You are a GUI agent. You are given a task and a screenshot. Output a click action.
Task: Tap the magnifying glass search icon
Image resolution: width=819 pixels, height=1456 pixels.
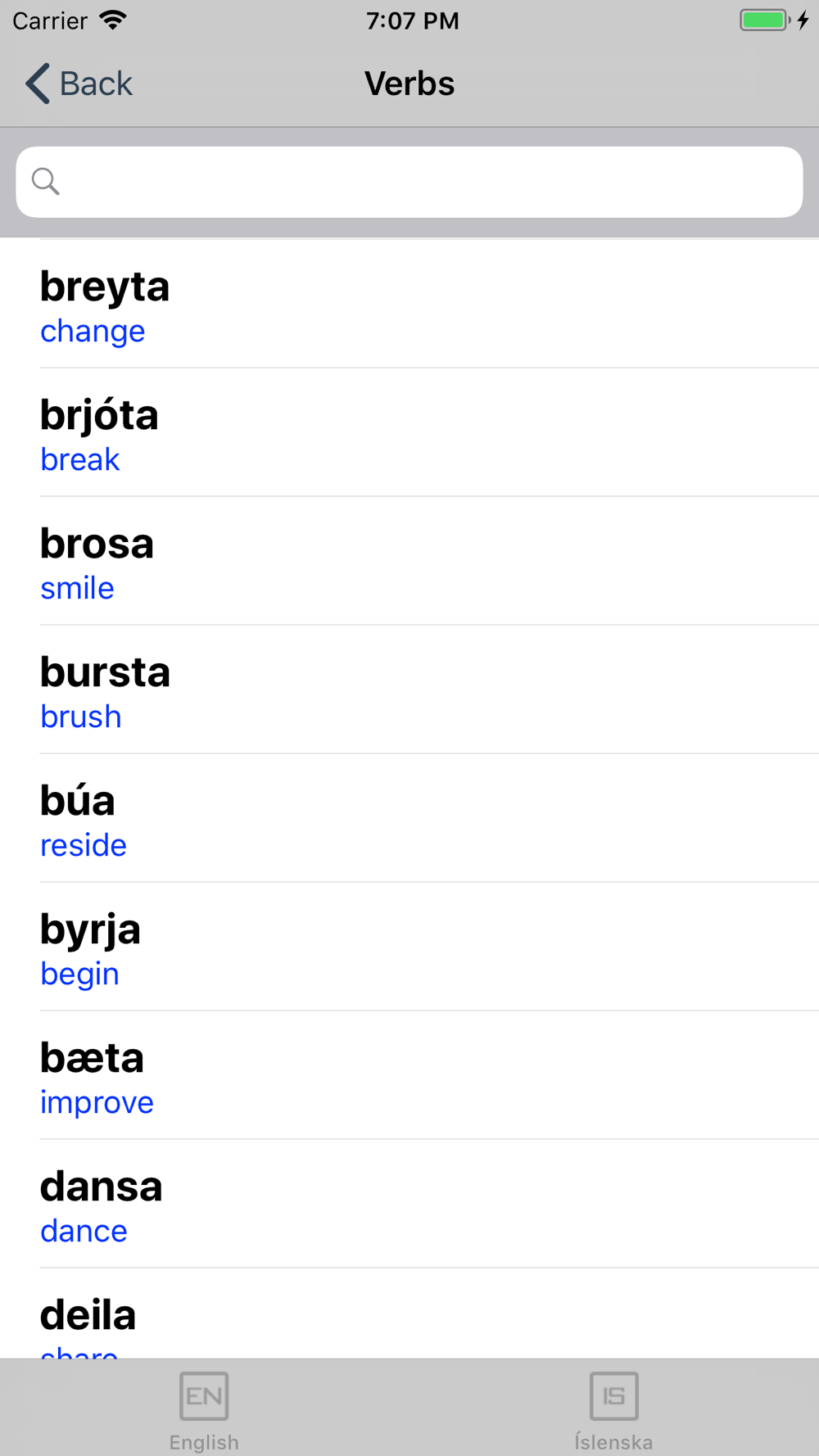[46, 181]
